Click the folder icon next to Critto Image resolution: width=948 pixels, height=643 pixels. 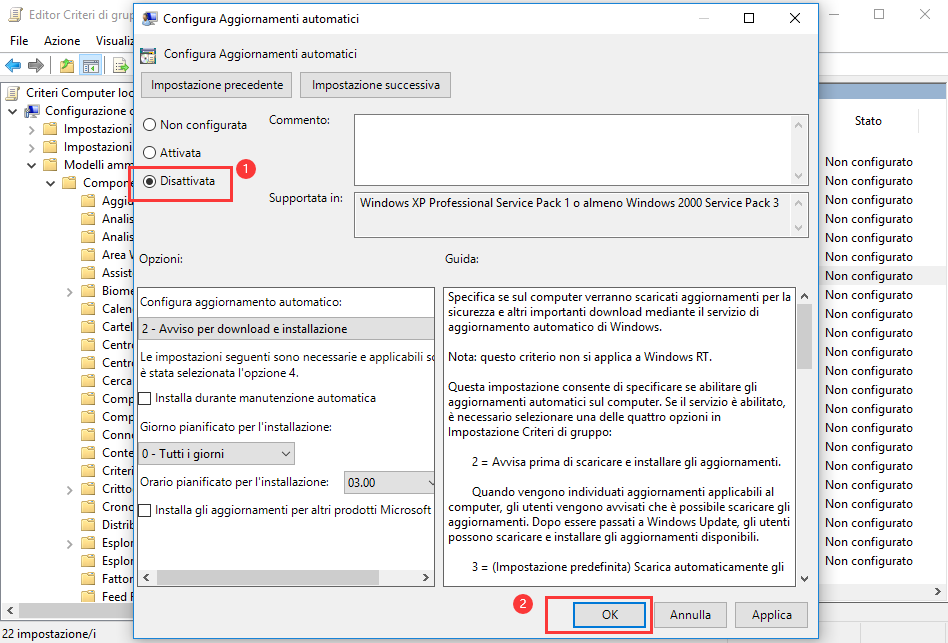88,488
